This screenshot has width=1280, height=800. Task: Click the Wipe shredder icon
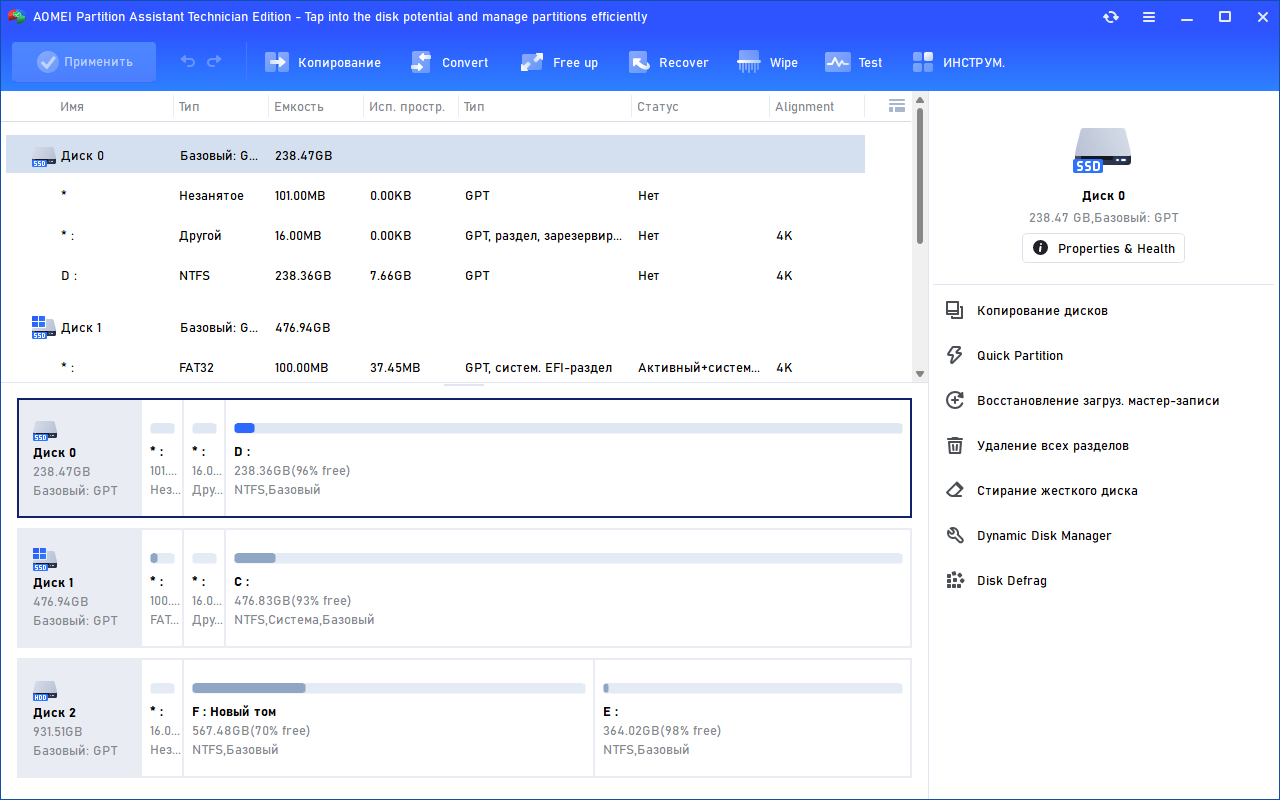coord(748,62)
